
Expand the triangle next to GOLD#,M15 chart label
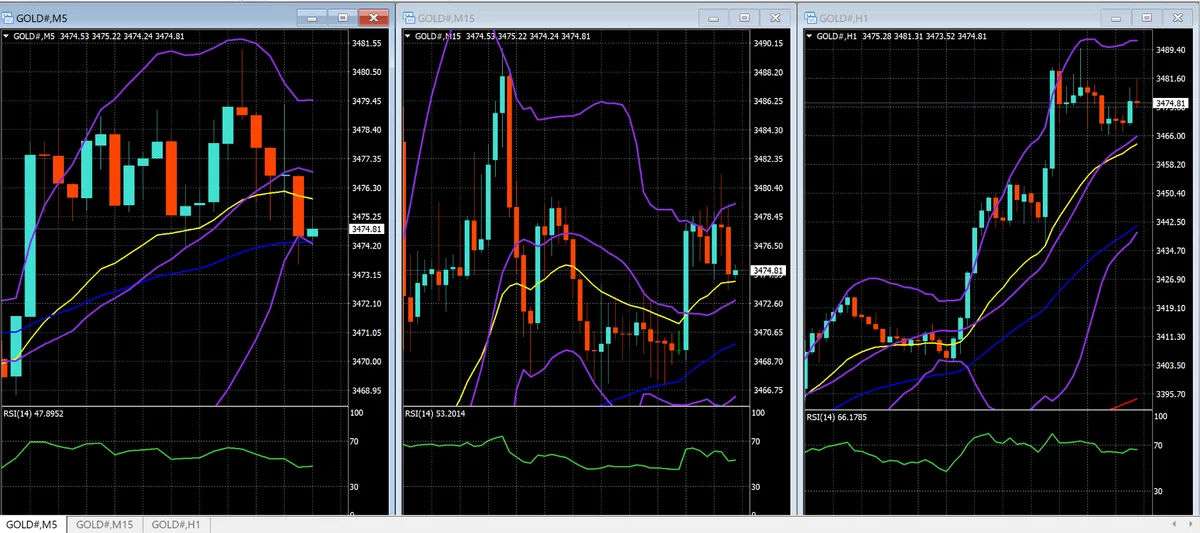coord(408,36)
